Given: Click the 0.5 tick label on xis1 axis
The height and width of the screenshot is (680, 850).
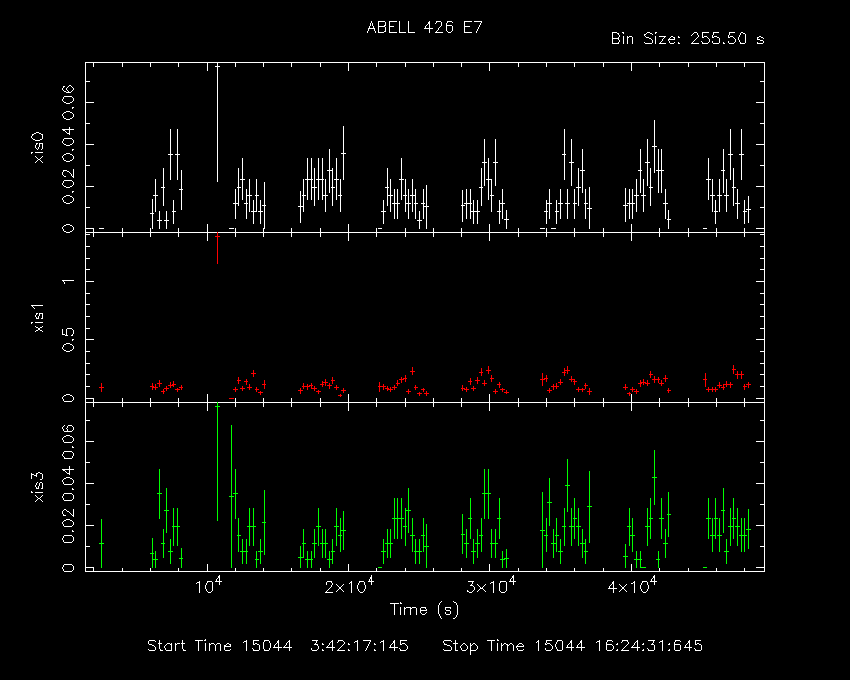Looking at the screenshot, I should coord(68,340).
